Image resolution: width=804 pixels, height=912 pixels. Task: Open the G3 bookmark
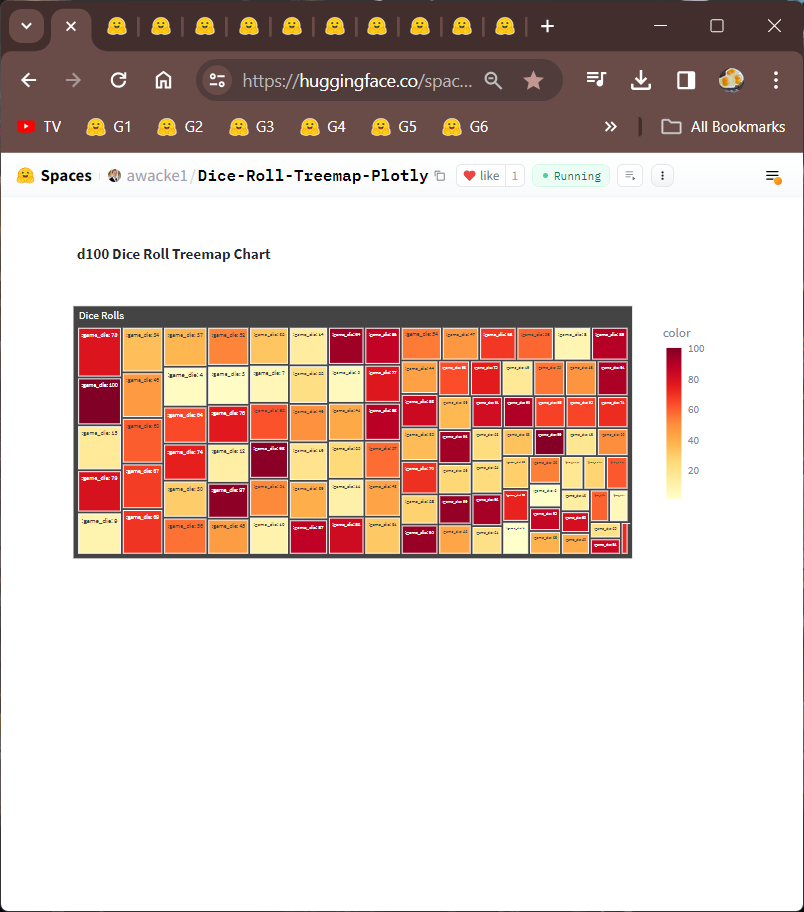(x=252, y=127)
